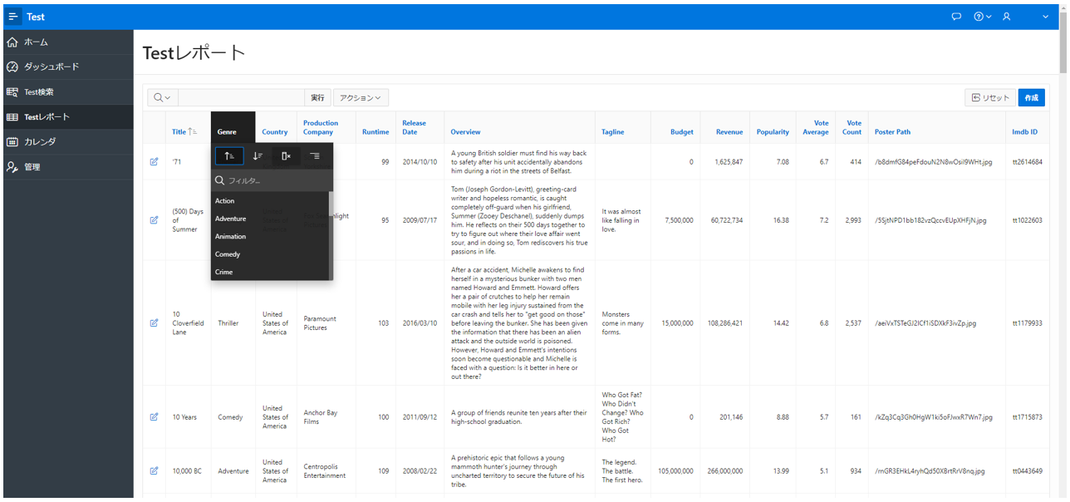Open the アクション menu
This screenshot has width=1070, height=502.
coord(360,98)
